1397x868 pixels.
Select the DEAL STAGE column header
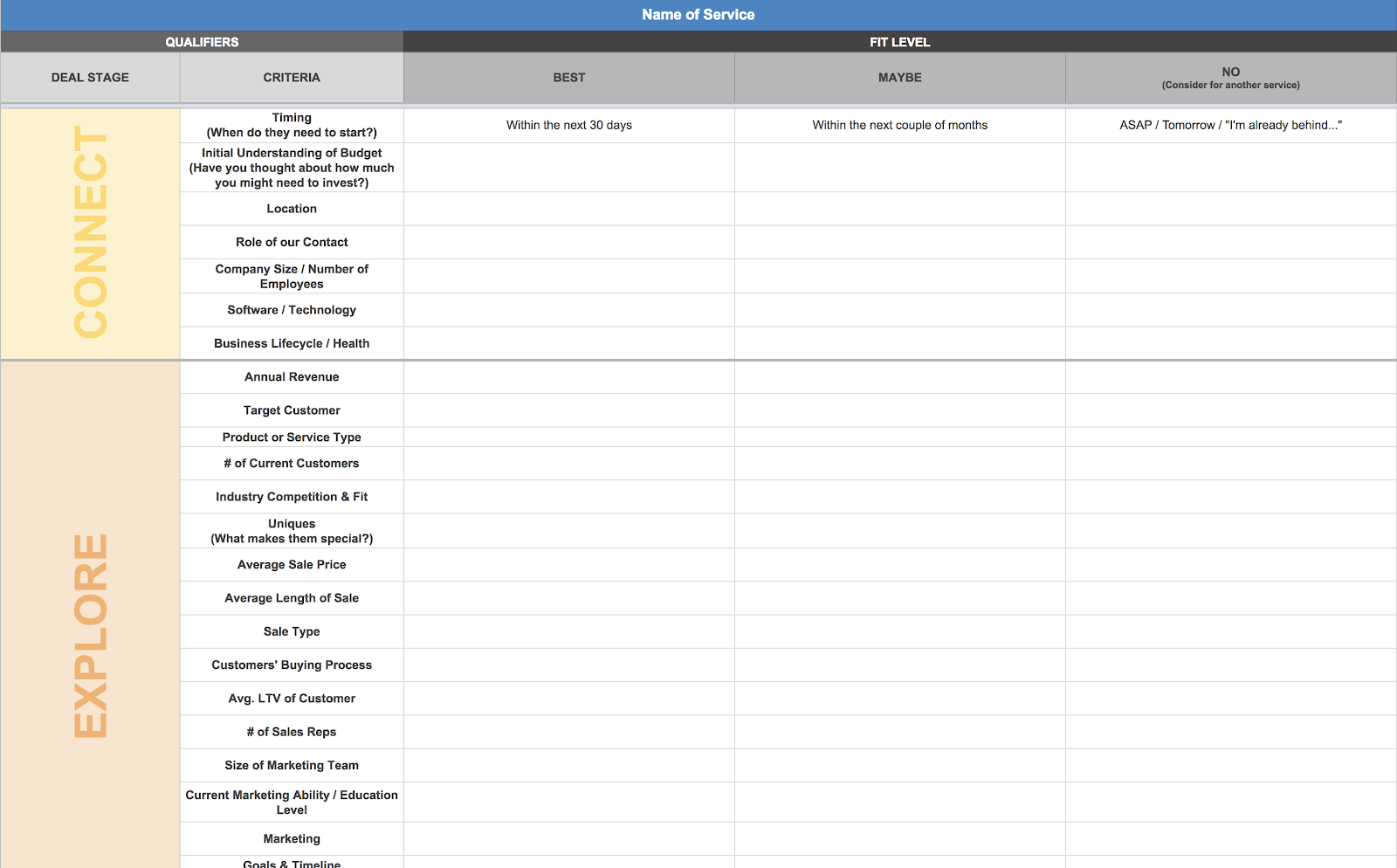point(90,78)
